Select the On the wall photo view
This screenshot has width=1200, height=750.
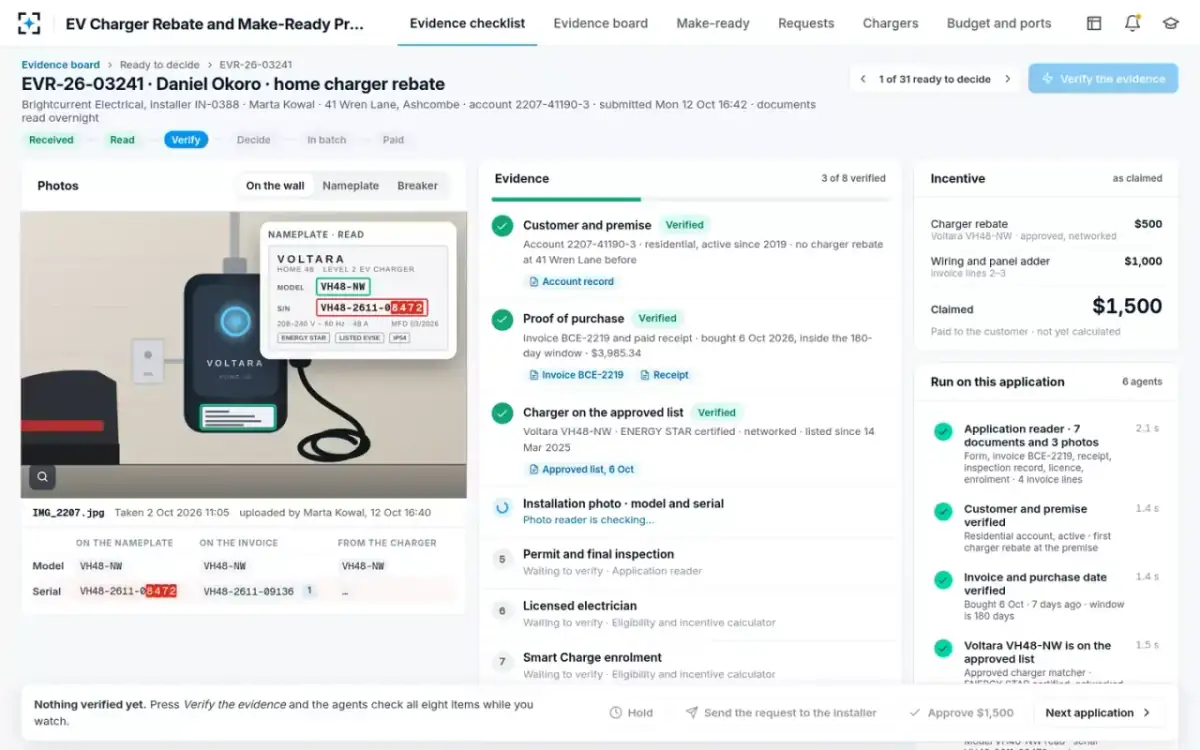coord(275,186)
